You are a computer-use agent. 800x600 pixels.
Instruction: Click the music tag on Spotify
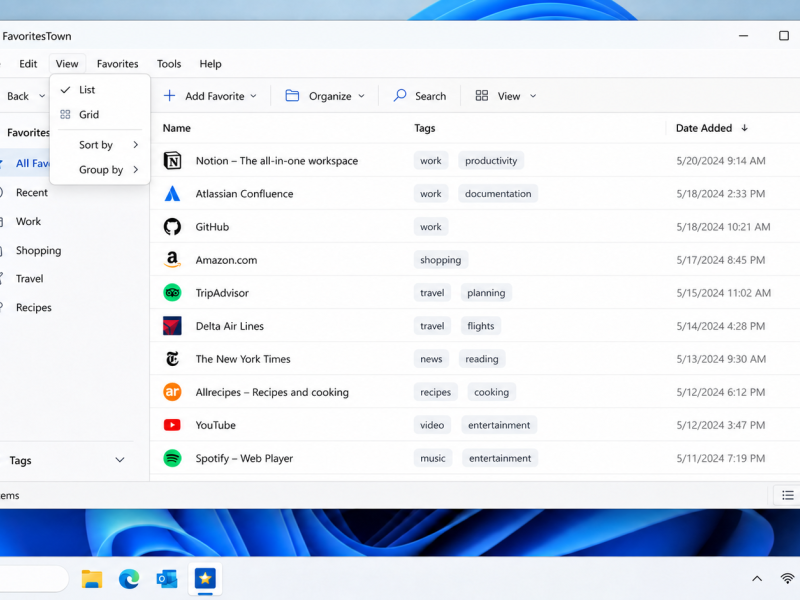pos(433,458)
